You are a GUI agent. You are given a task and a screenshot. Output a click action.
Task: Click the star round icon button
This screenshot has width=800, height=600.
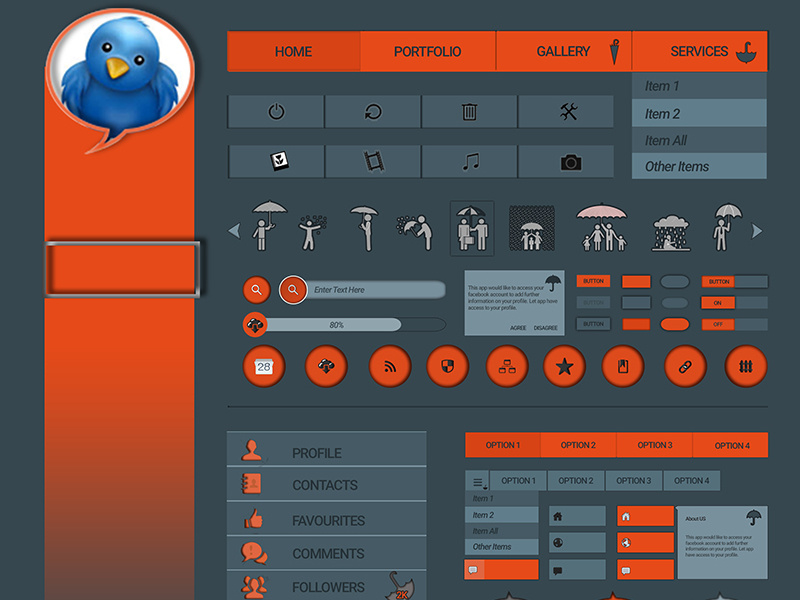pyautogui.click(x=564, y=366)
